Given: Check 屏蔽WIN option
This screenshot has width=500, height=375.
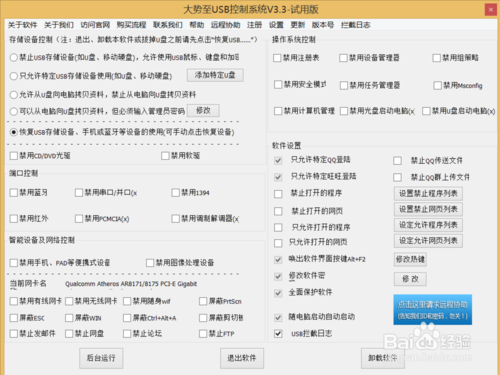Looking at the screenshot, I should (69, 318).
